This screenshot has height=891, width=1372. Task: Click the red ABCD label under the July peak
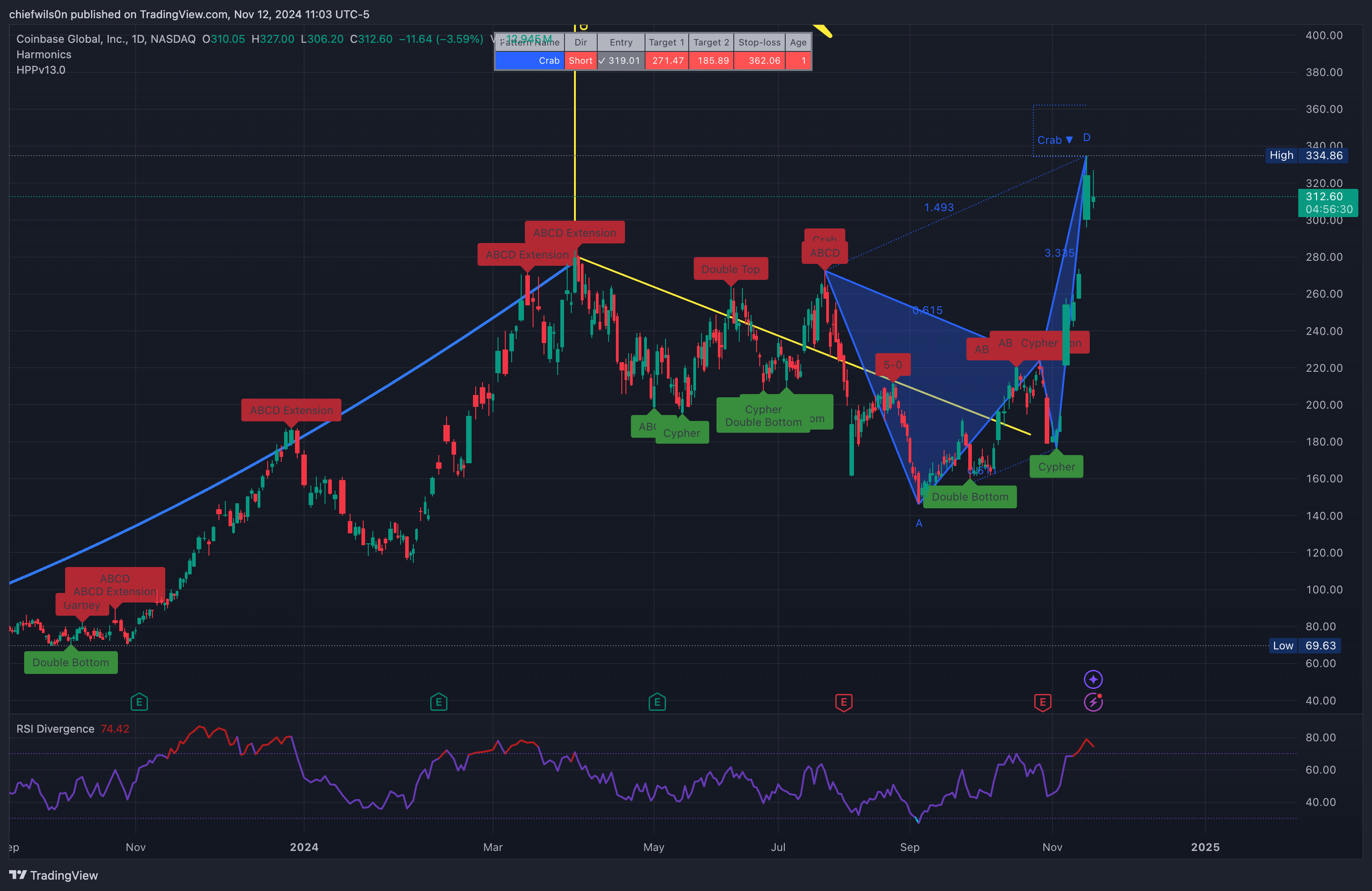coord(824,253)
